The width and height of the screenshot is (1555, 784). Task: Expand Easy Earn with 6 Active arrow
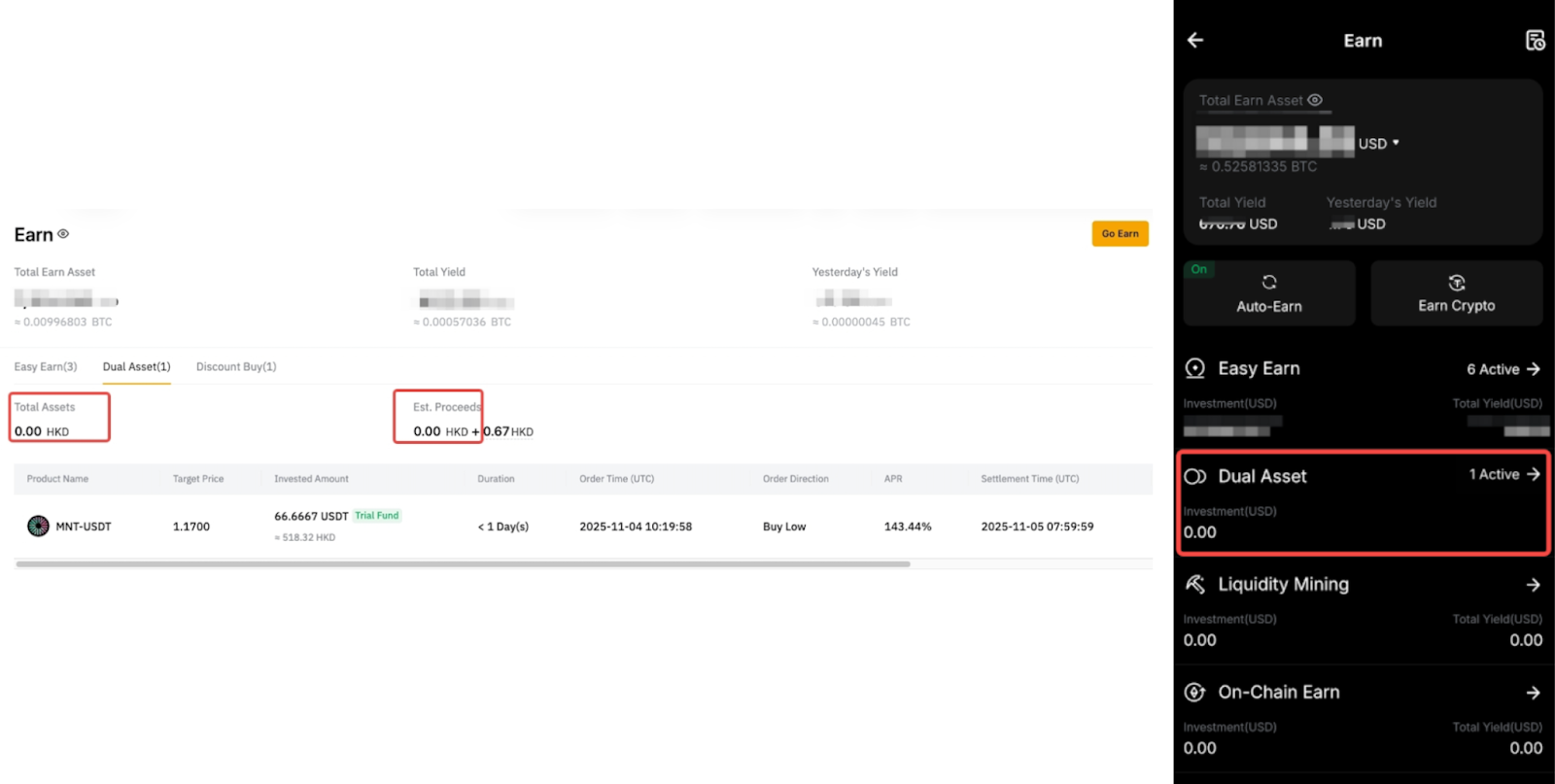coord(1533,369)
